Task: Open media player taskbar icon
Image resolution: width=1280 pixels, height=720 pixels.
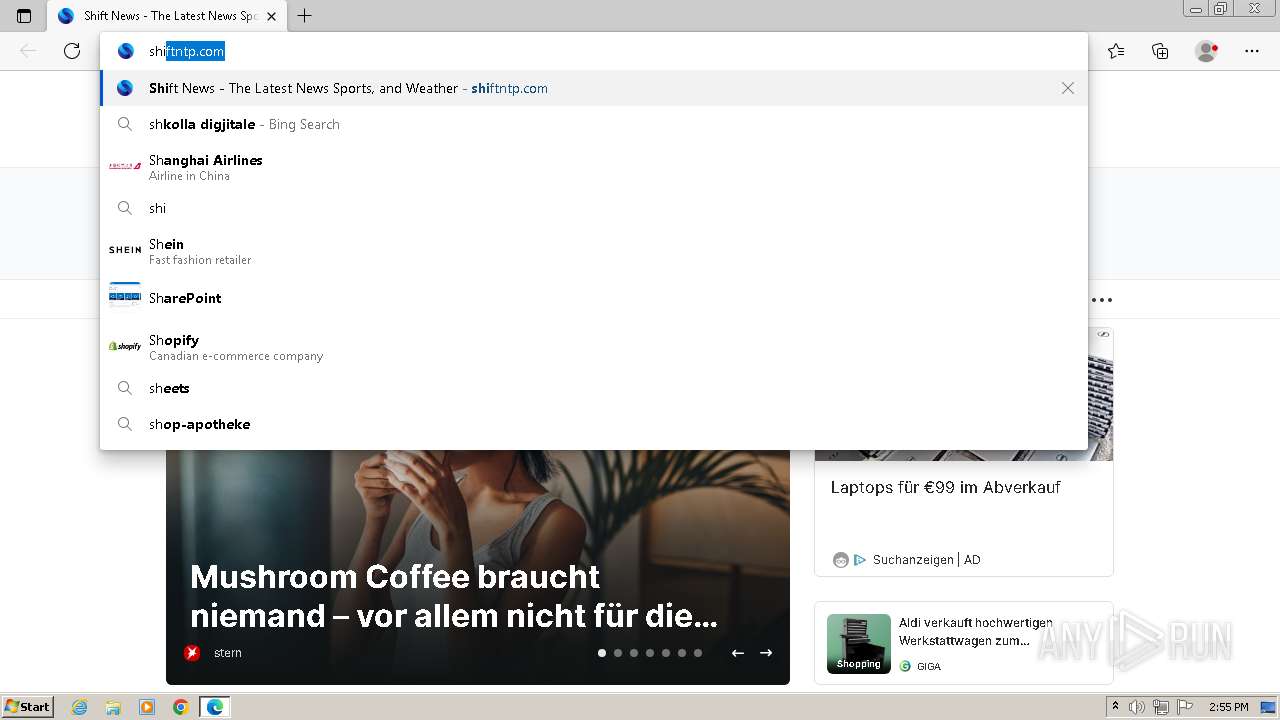Action: (x=147, y=707)
